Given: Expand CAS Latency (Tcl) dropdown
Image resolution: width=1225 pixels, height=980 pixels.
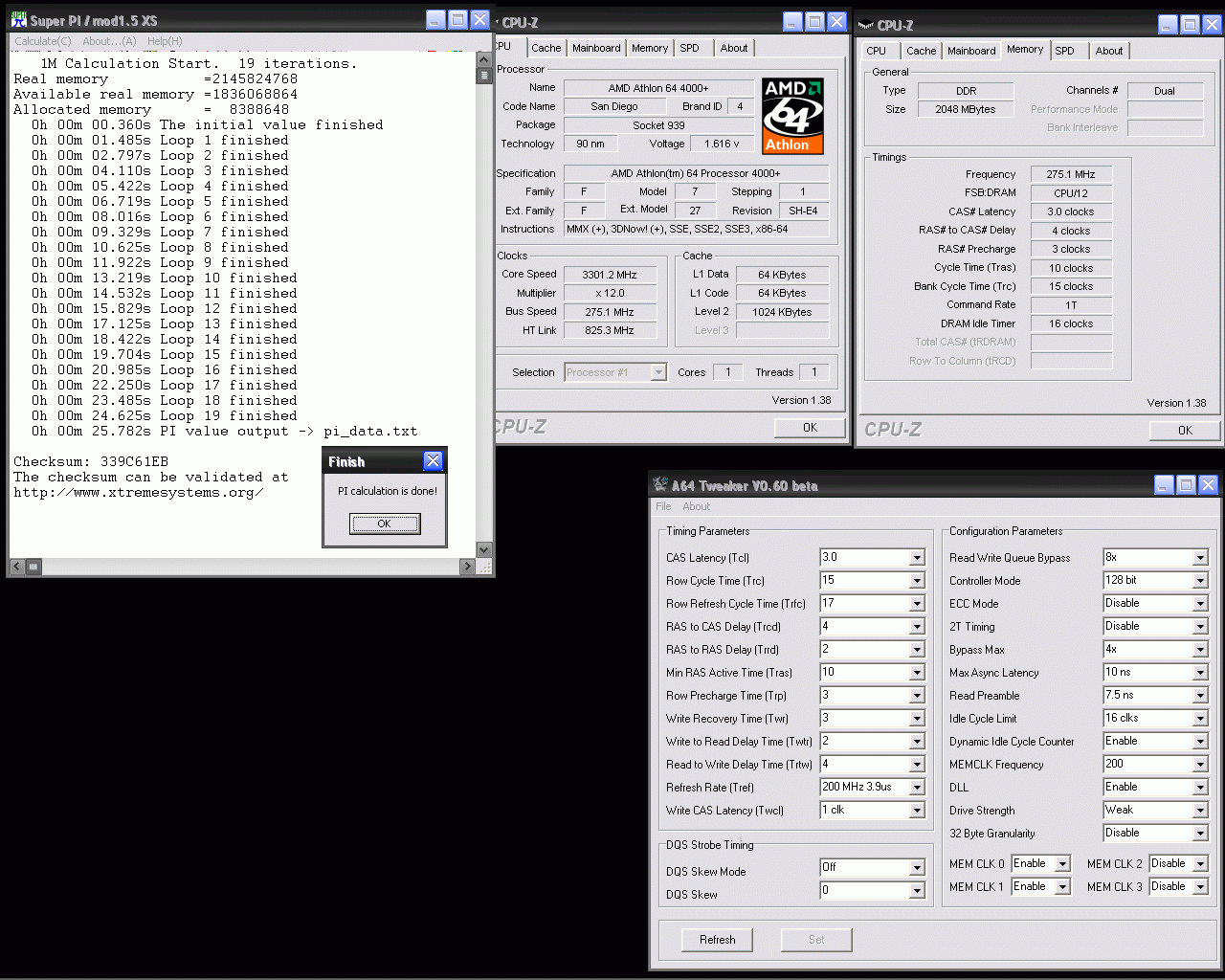Looking at the screenshot, I should click(x=916, y=558).
